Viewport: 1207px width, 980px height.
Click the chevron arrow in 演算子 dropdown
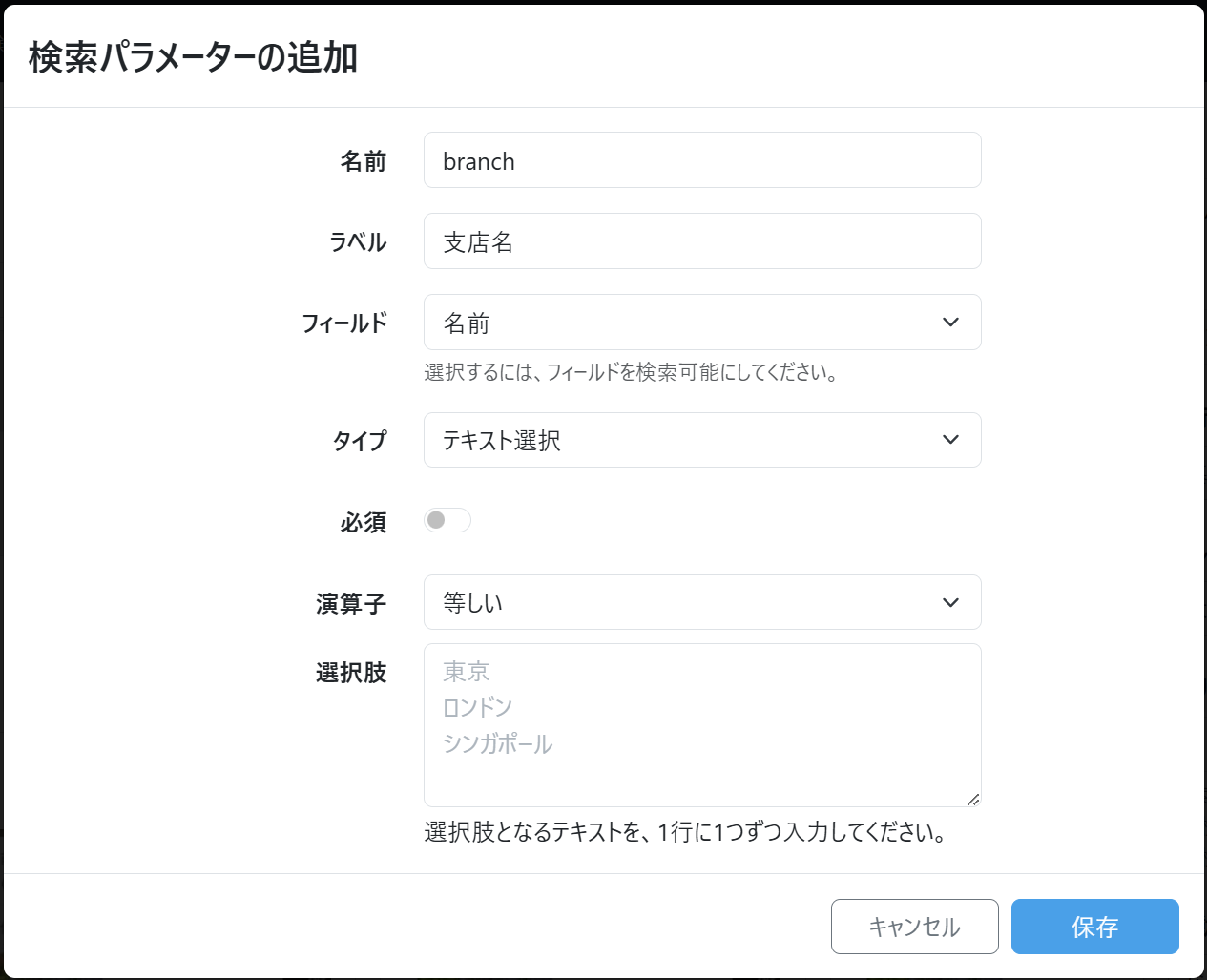(950, 602)
